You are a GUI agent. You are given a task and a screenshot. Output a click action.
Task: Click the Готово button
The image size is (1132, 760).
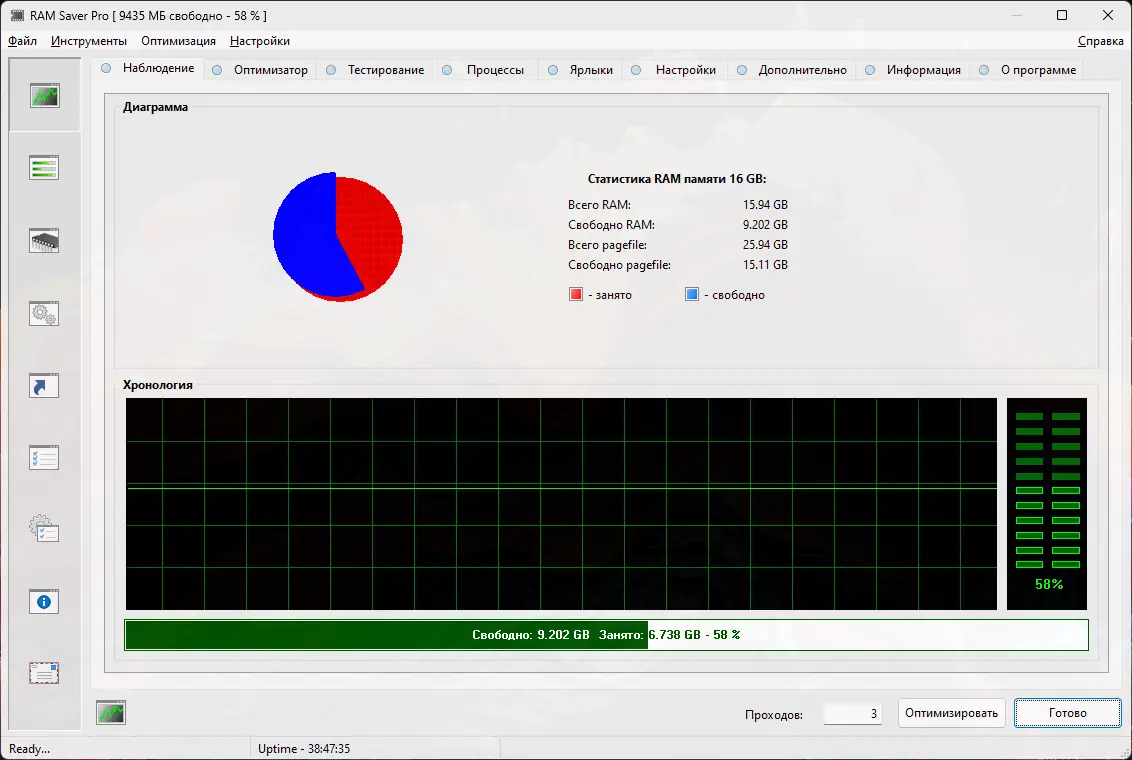coord(1068,713)
